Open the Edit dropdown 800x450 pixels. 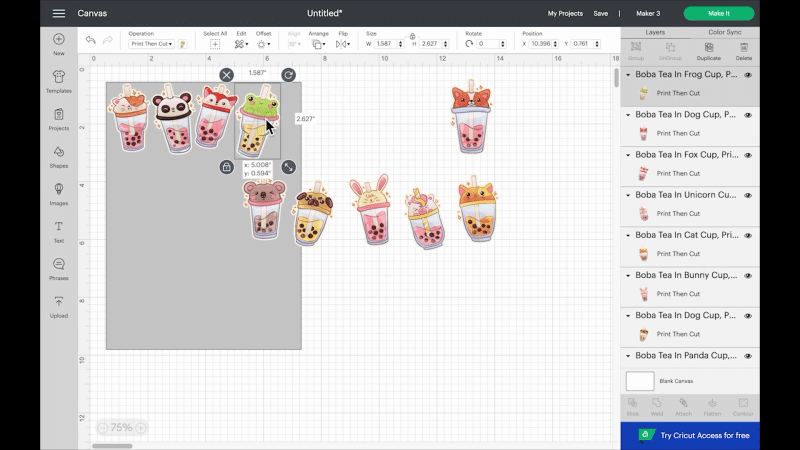241,44
